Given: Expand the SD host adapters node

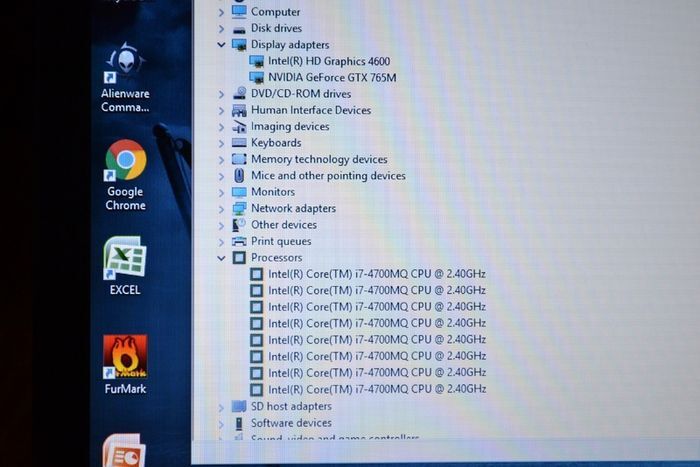Looking at the screenshot, I should click(x=221, y=407).
